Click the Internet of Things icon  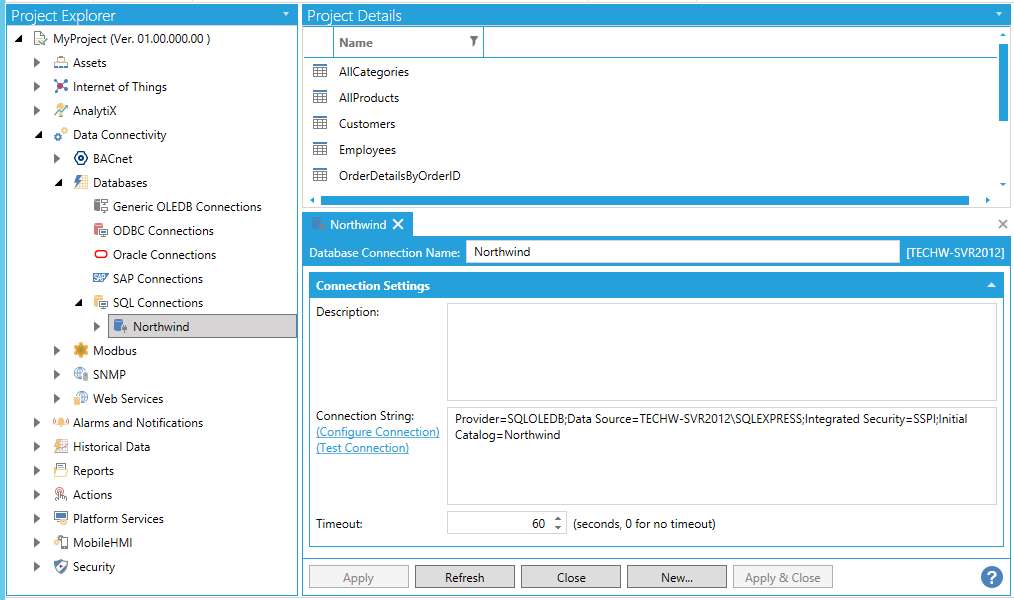pyautogui.click(x=61, y=87)
